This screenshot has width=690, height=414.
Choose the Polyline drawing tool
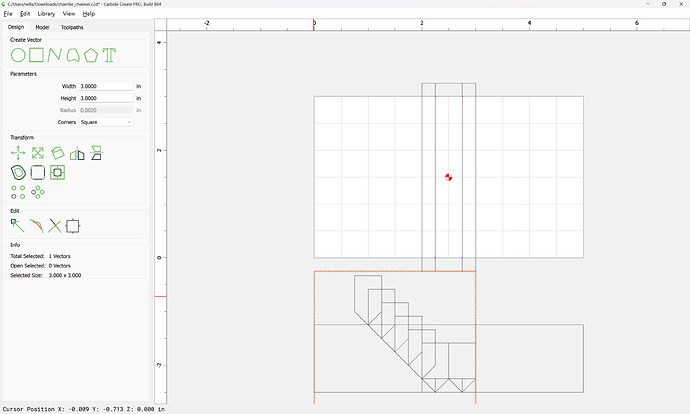click(x=55, y=54)
